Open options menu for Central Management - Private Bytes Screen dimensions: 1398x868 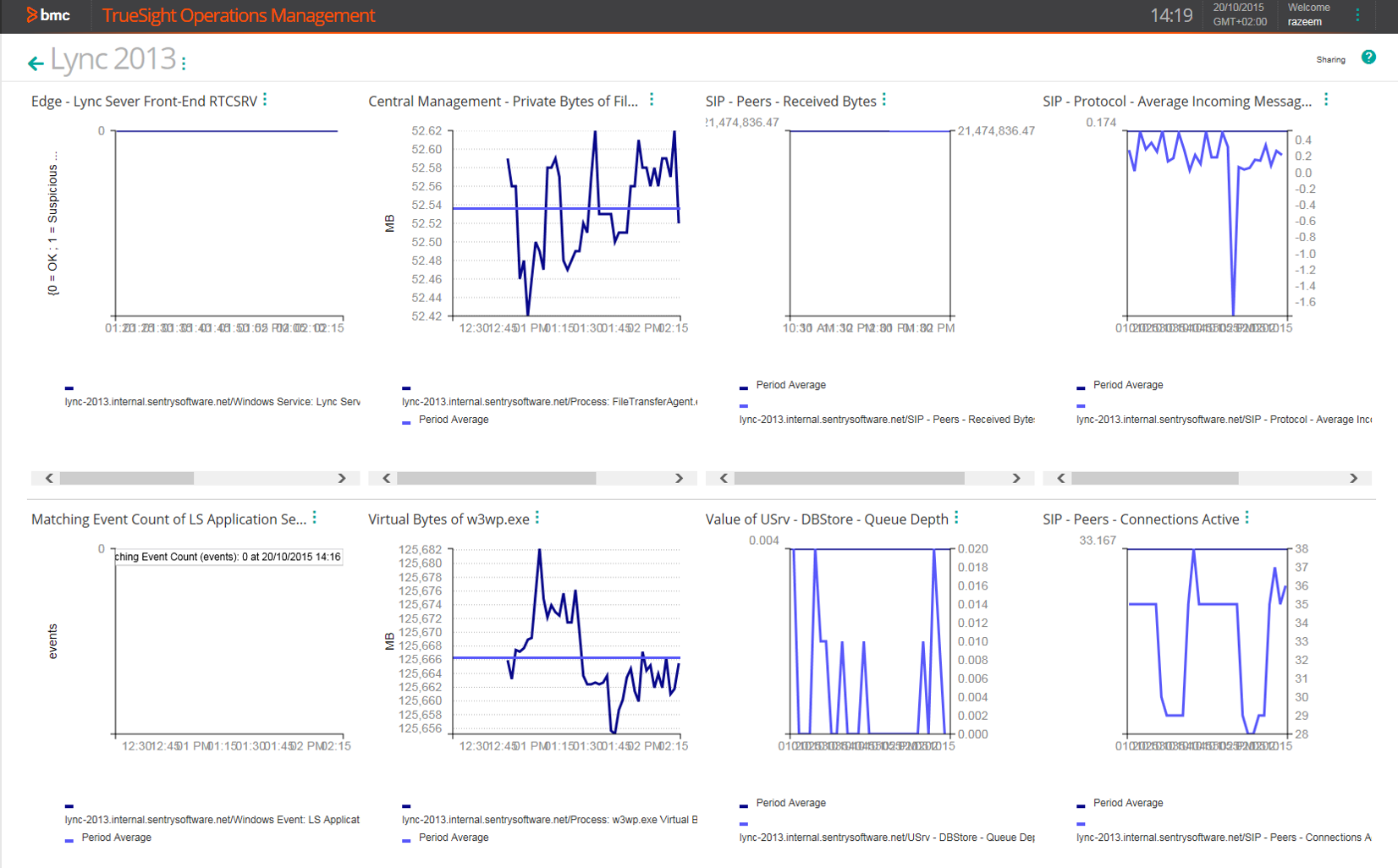click(652, 100)
